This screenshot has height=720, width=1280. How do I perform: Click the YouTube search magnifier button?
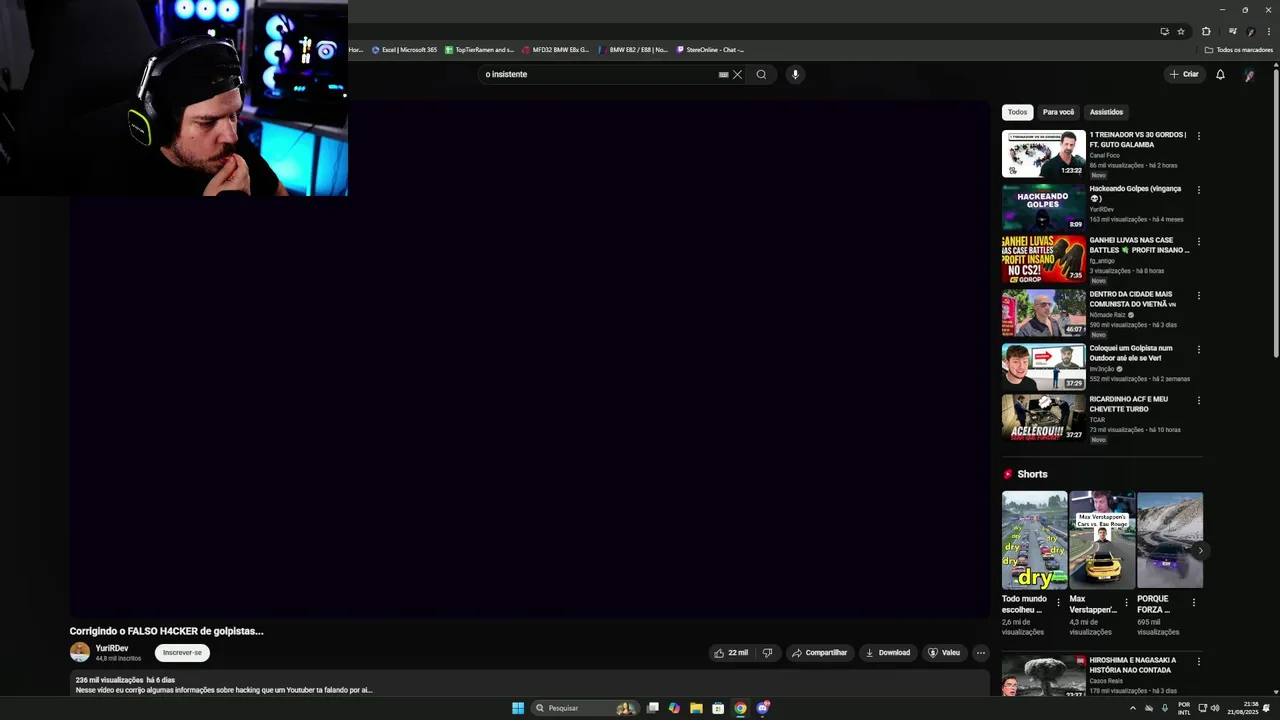(761, 74)
